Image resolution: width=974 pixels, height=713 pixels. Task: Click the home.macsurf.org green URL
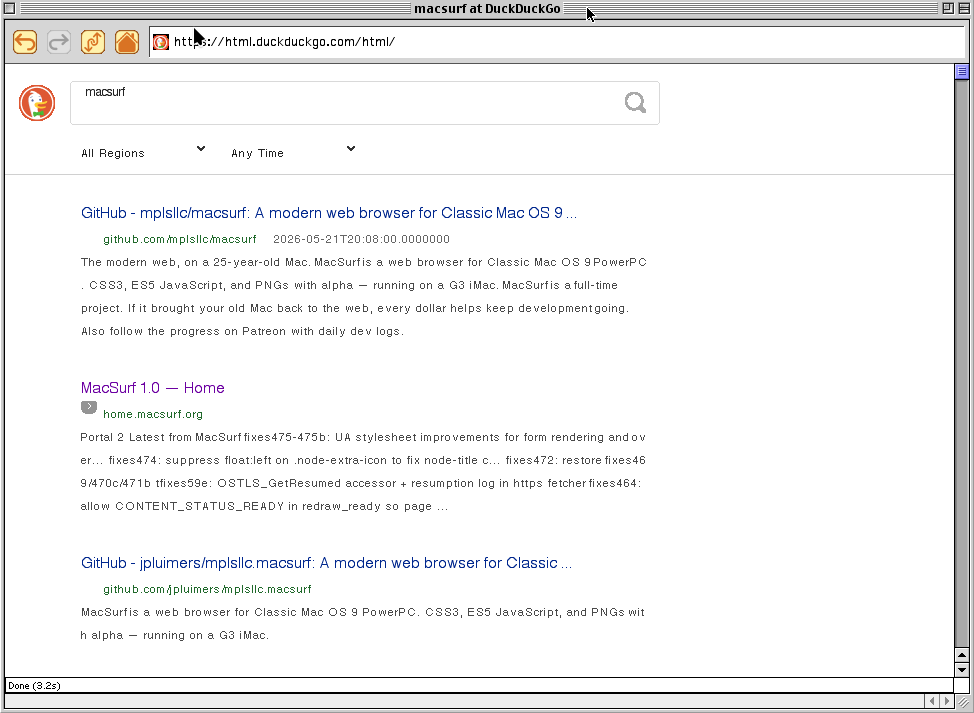[x=153, y=414]
